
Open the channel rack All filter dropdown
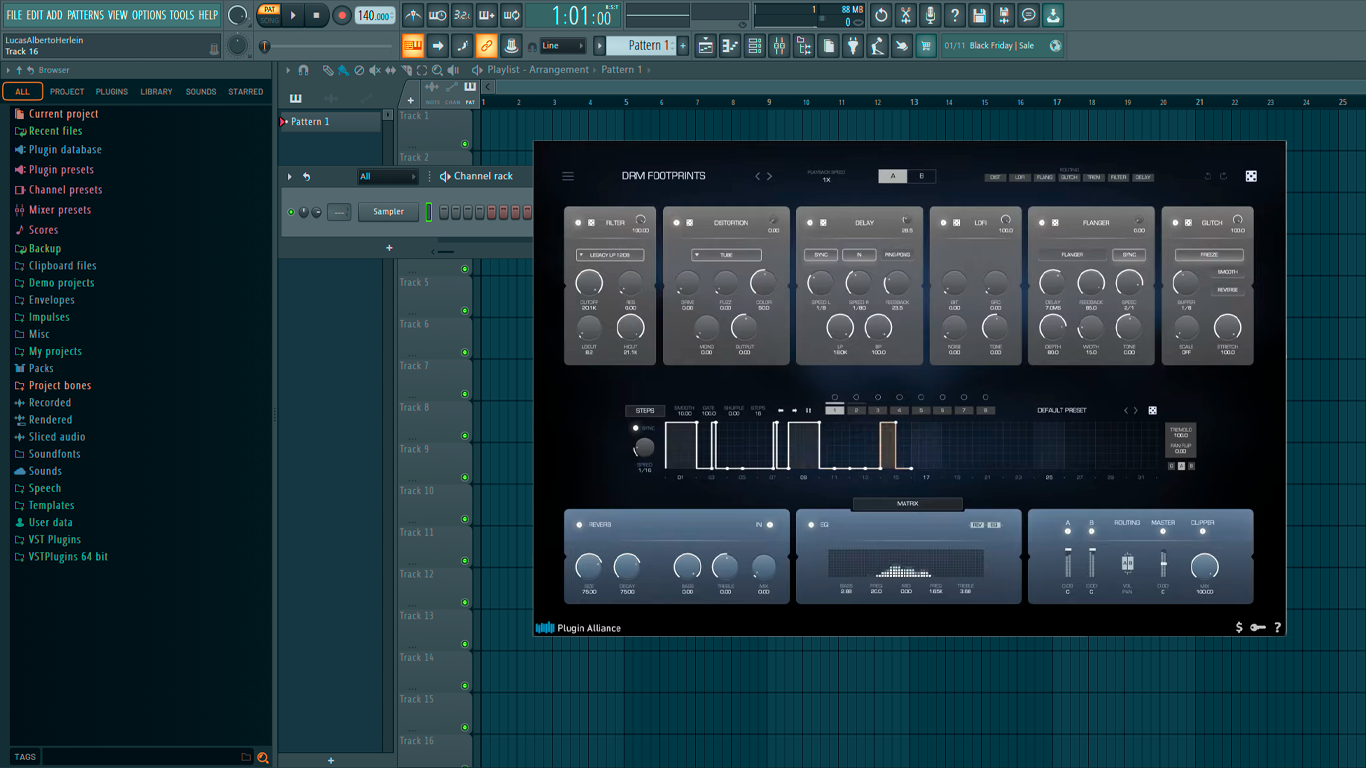388,177
